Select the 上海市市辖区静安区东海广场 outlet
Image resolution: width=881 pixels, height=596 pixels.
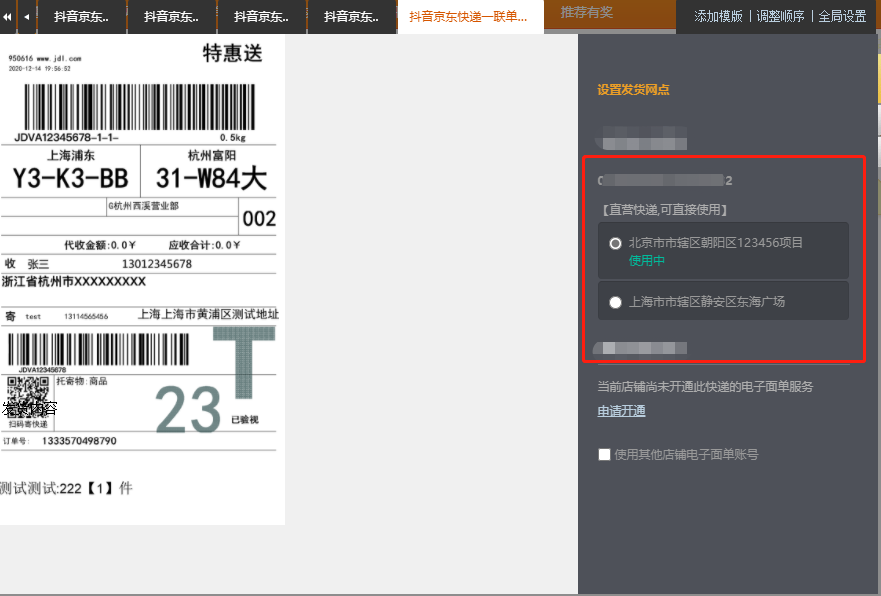(x=615, y=302)
